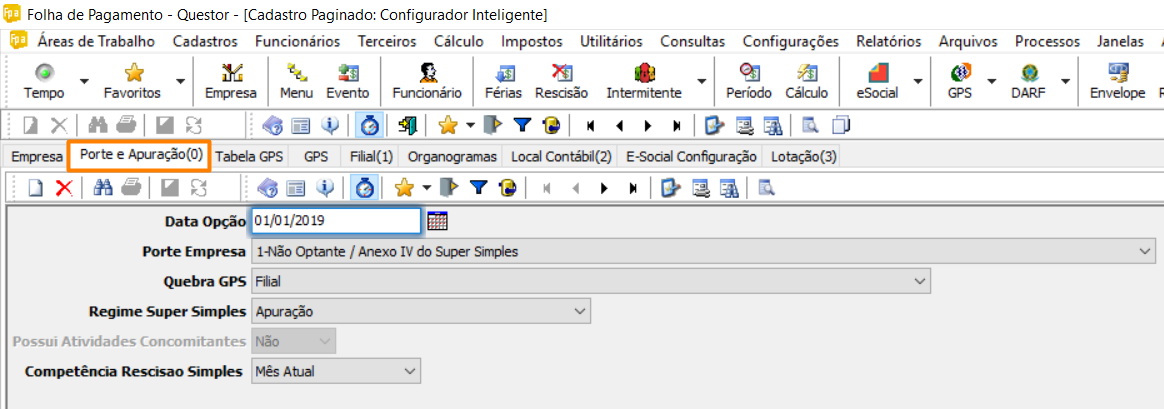Click the info icon in the upper toolbar
The height and width of the screenshot is (409, 1164).
pos(332,125)
